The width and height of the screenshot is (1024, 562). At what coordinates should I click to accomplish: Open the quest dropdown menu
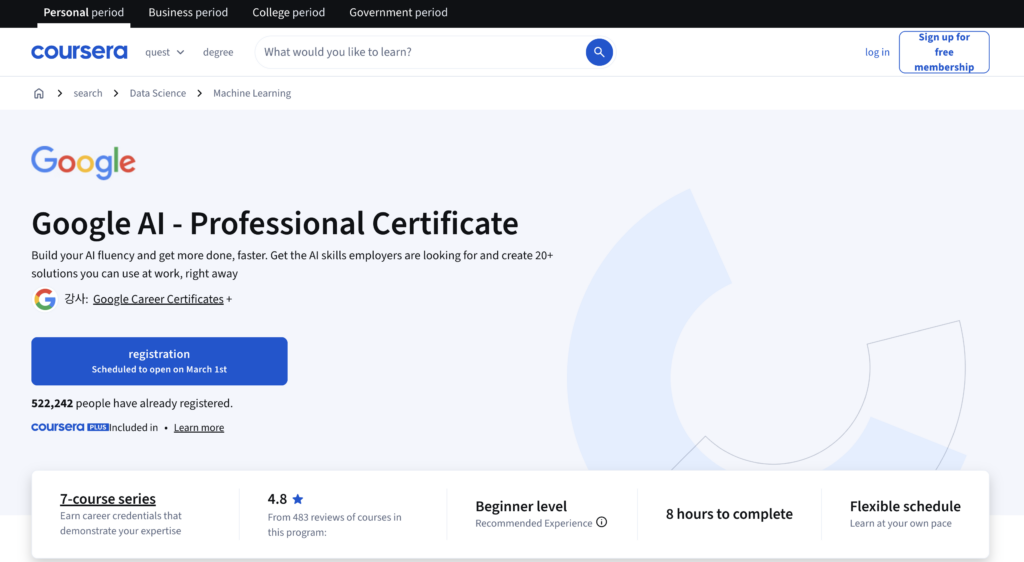pos(165,52)
